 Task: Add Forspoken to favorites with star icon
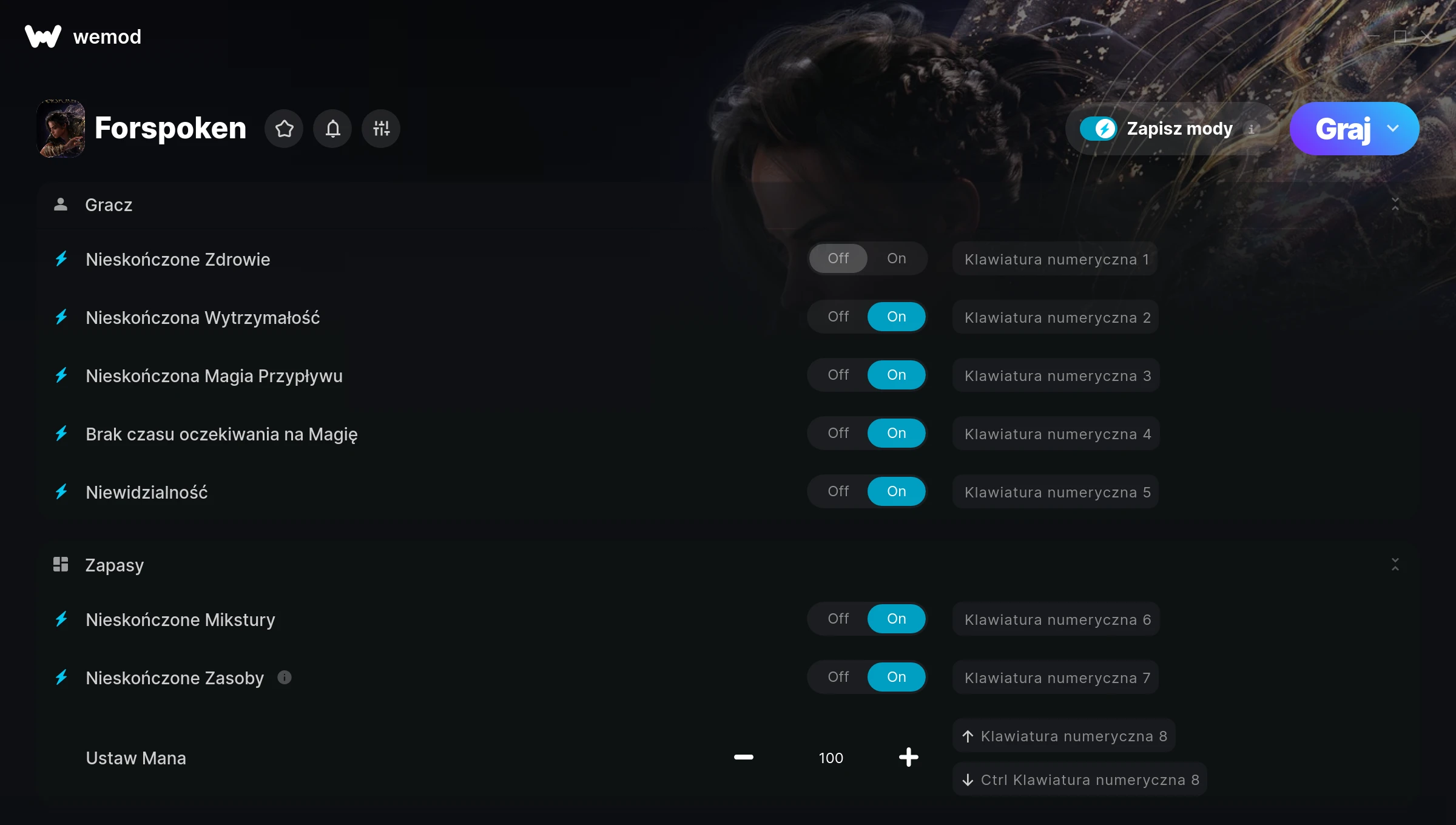(x=284, y=129)
